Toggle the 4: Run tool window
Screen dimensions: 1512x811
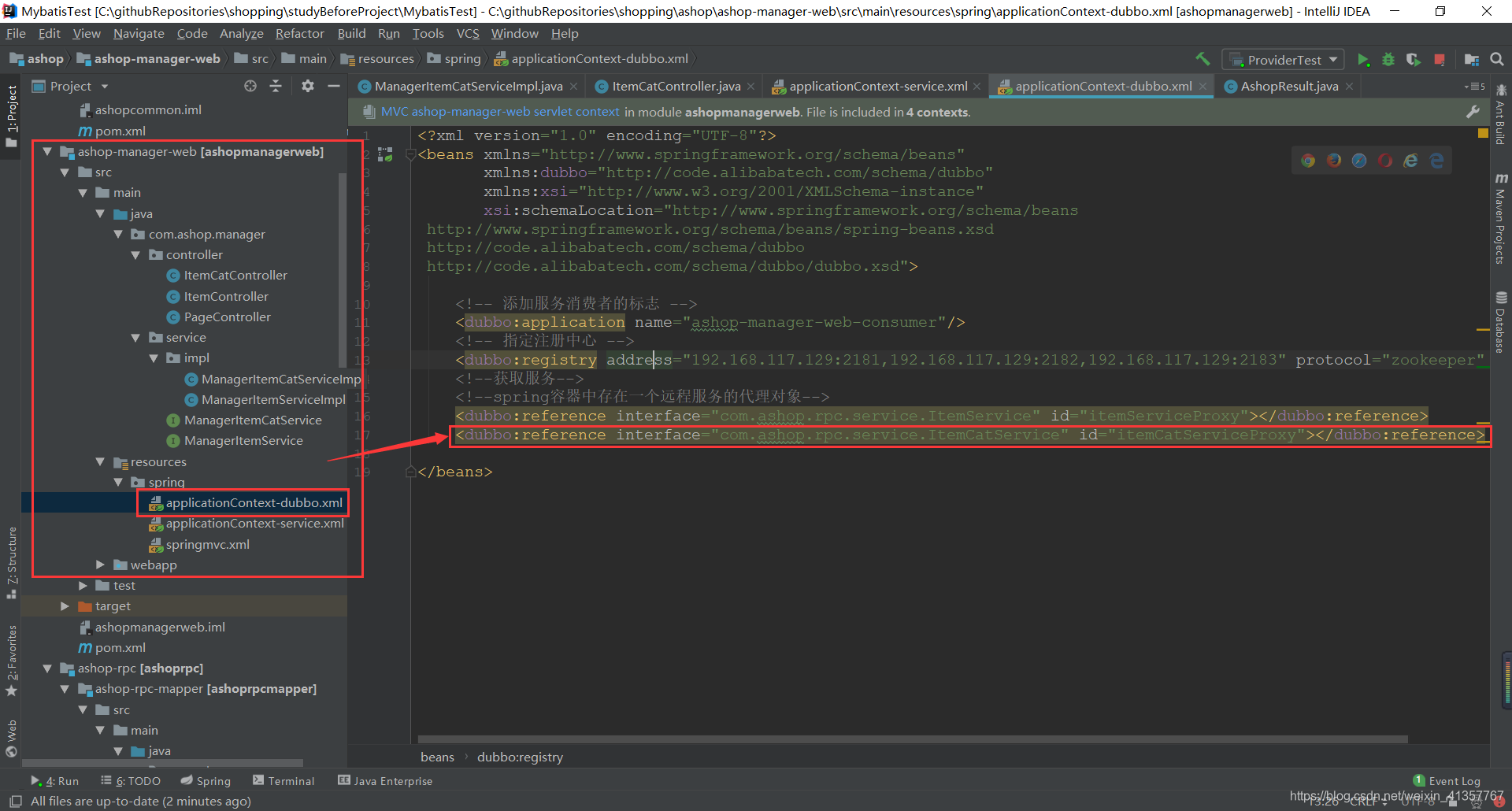pyautogui.click(x=55, y=781)
